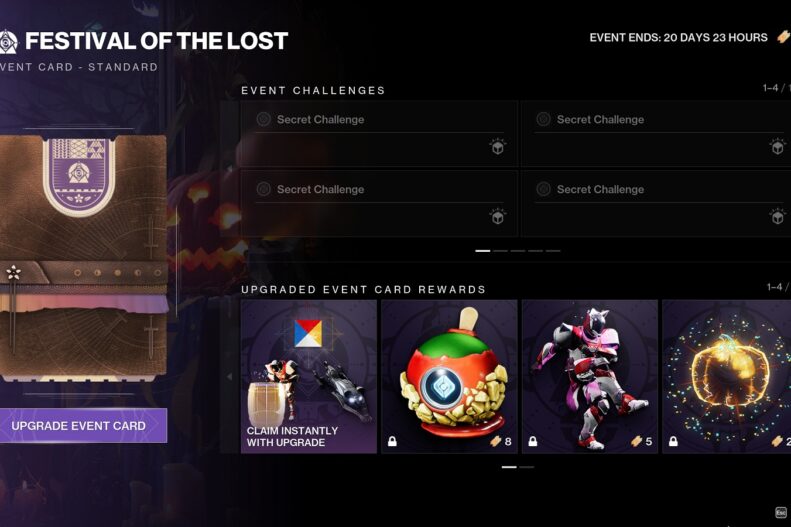
Task: Click lock icon on the dancing emote reward
Action: click(x=532, y=442)
